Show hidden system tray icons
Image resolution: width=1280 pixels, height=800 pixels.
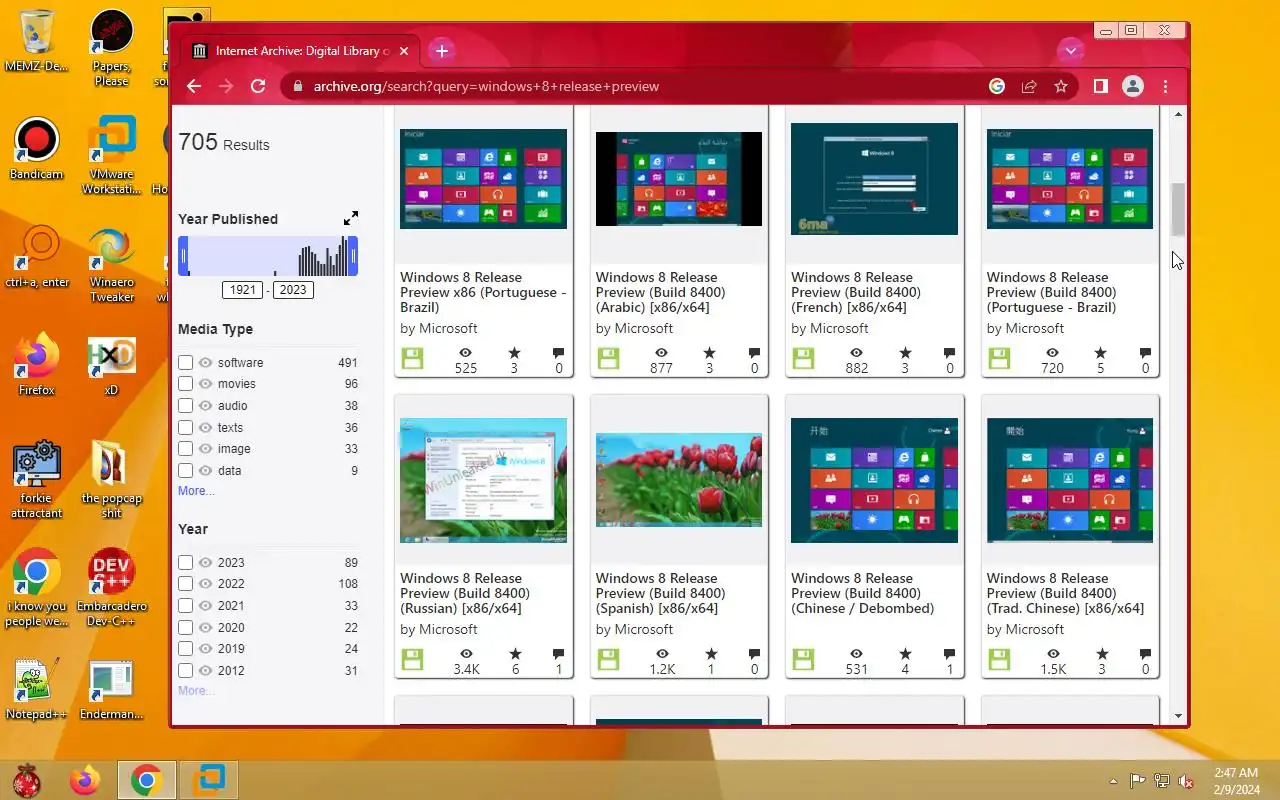(1113, 781)
